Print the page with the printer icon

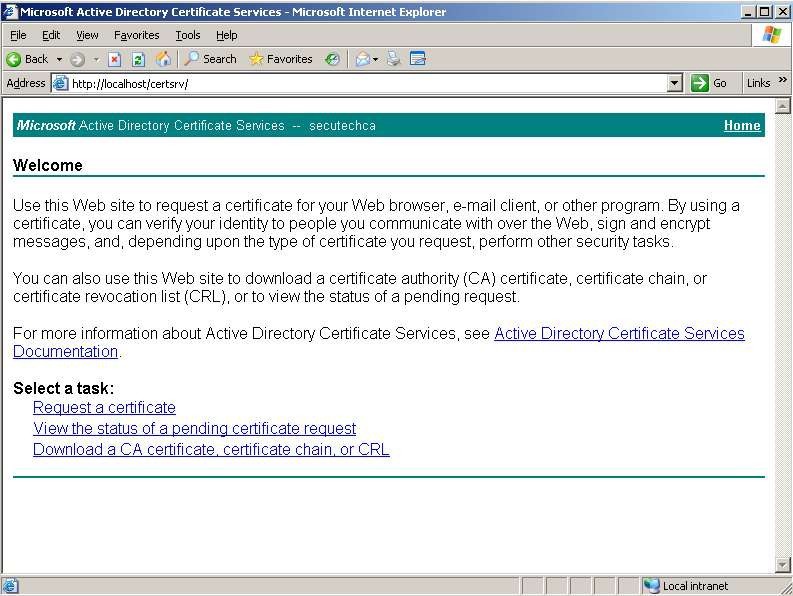tap(393, 59)
